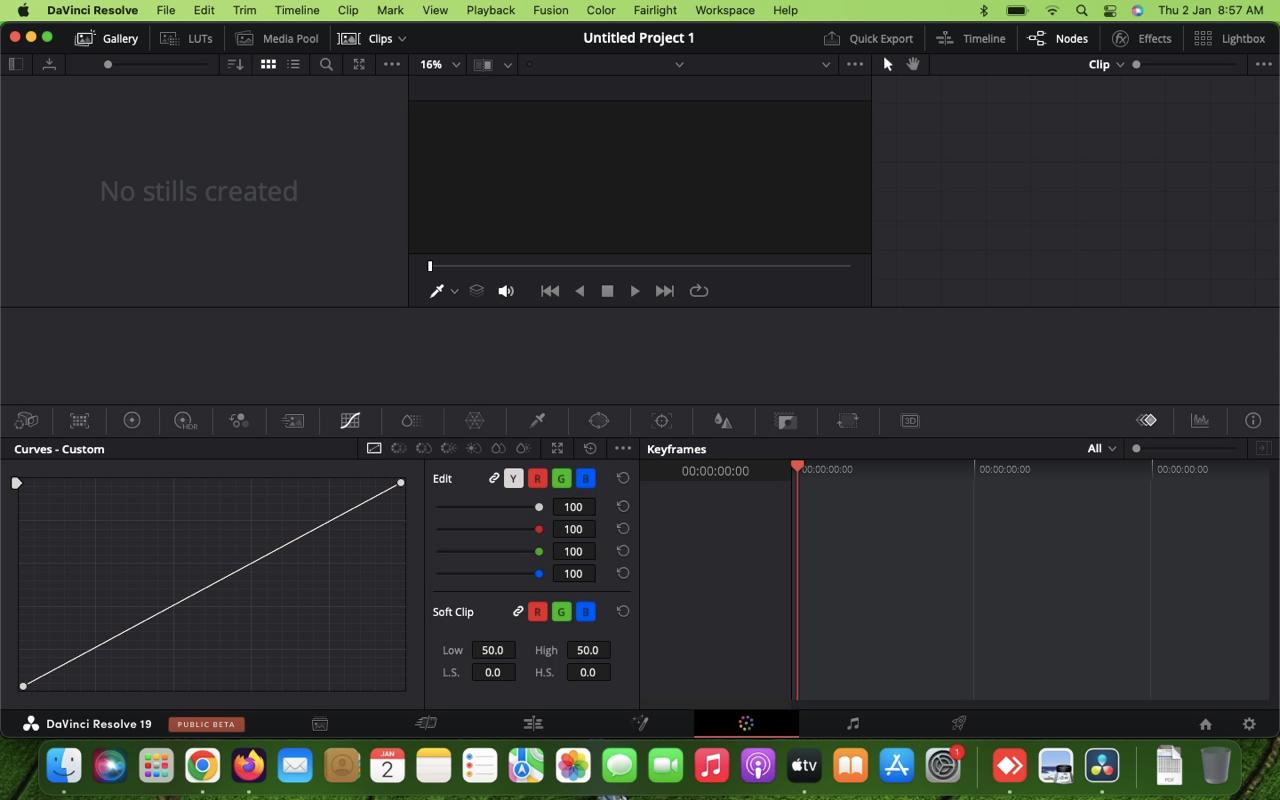The image size is (1280, 800).
Task: Toggle the red Edit curve channel
Action: (x=537, y=479)
